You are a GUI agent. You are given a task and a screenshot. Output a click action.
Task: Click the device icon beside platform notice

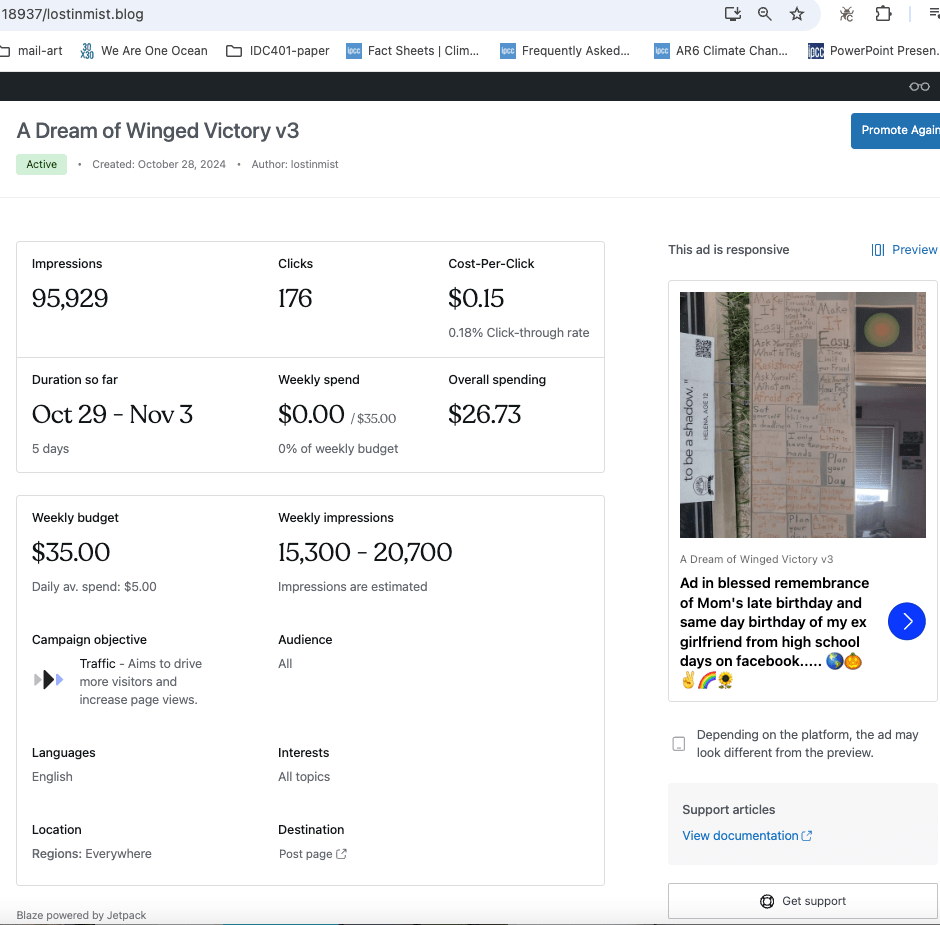click(679, 744)
